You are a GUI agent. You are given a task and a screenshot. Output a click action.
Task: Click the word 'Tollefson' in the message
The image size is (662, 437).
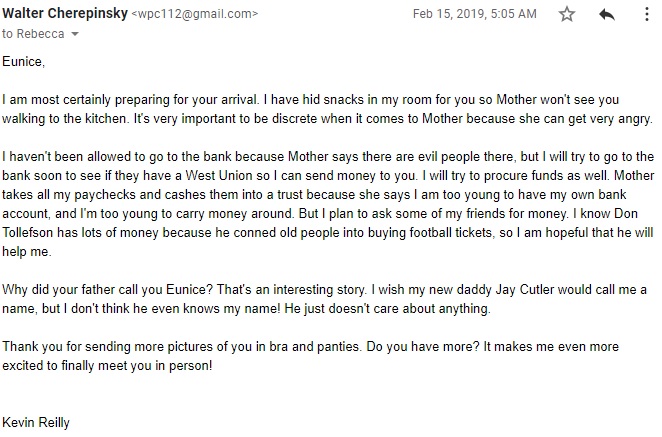pyautogui.click(x=27, y=232)
